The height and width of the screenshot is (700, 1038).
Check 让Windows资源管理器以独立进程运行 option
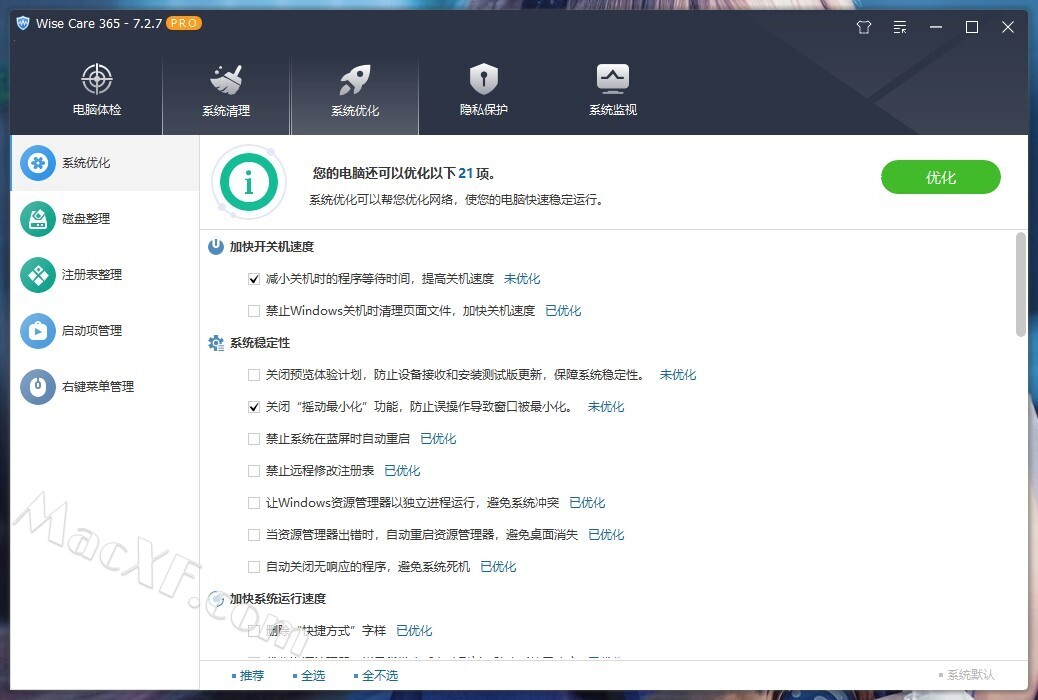254,503
